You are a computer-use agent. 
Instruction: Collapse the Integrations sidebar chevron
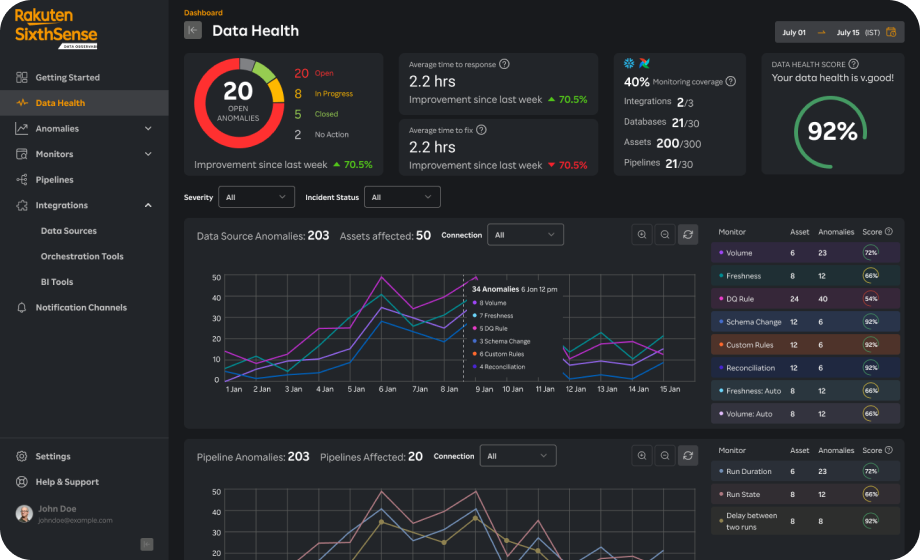(148, 205)
